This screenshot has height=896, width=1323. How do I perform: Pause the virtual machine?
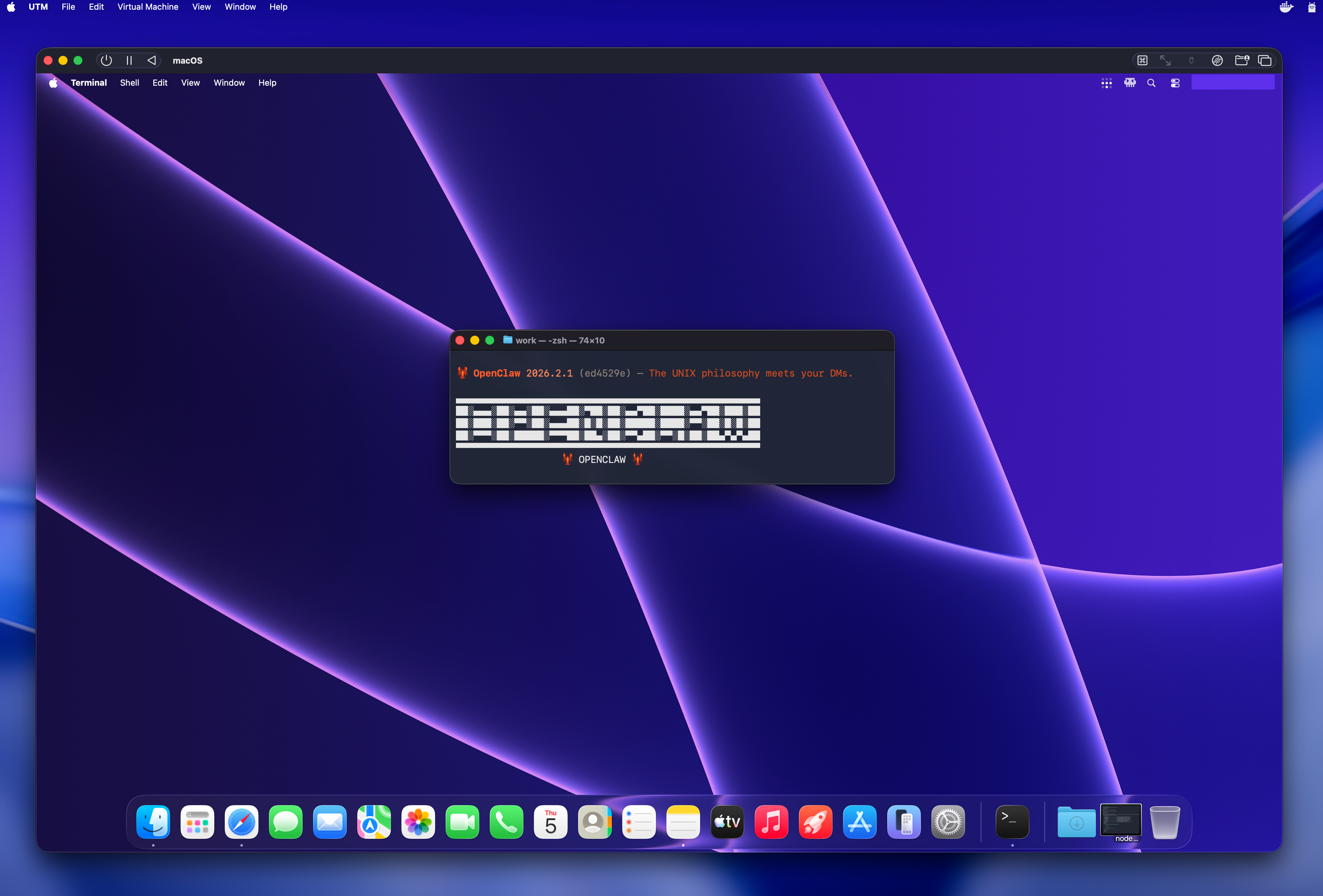[x=129, y=60]
